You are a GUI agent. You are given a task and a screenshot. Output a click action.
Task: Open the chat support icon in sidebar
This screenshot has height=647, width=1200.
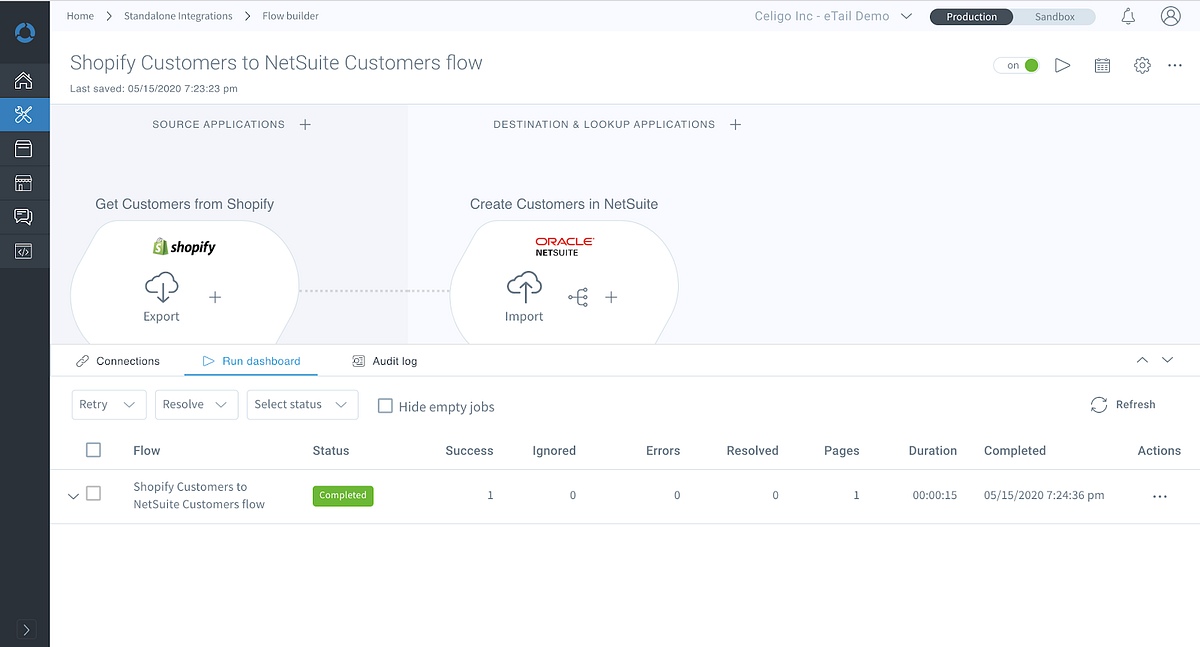click(x=24, y=217)
